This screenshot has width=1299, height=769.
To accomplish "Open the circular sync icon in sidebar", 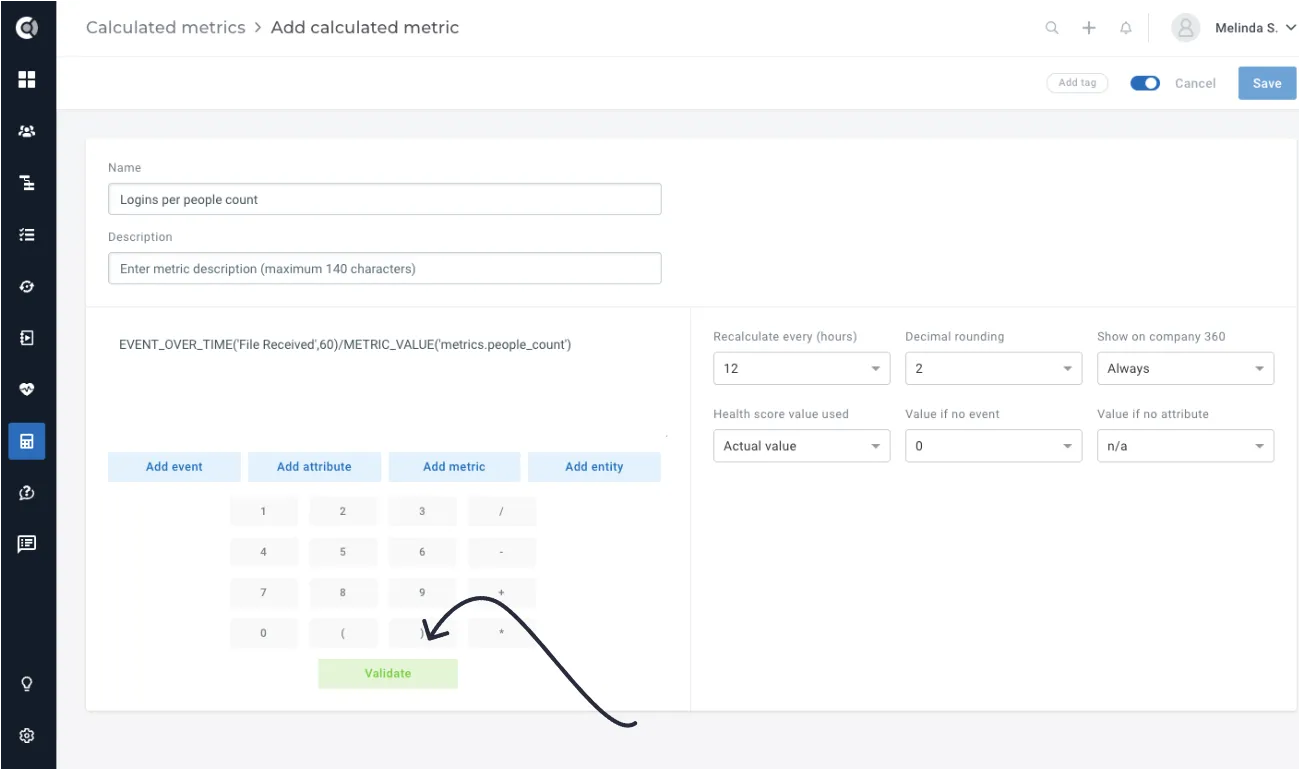I will pyautogui.click(x=27, y=287).
